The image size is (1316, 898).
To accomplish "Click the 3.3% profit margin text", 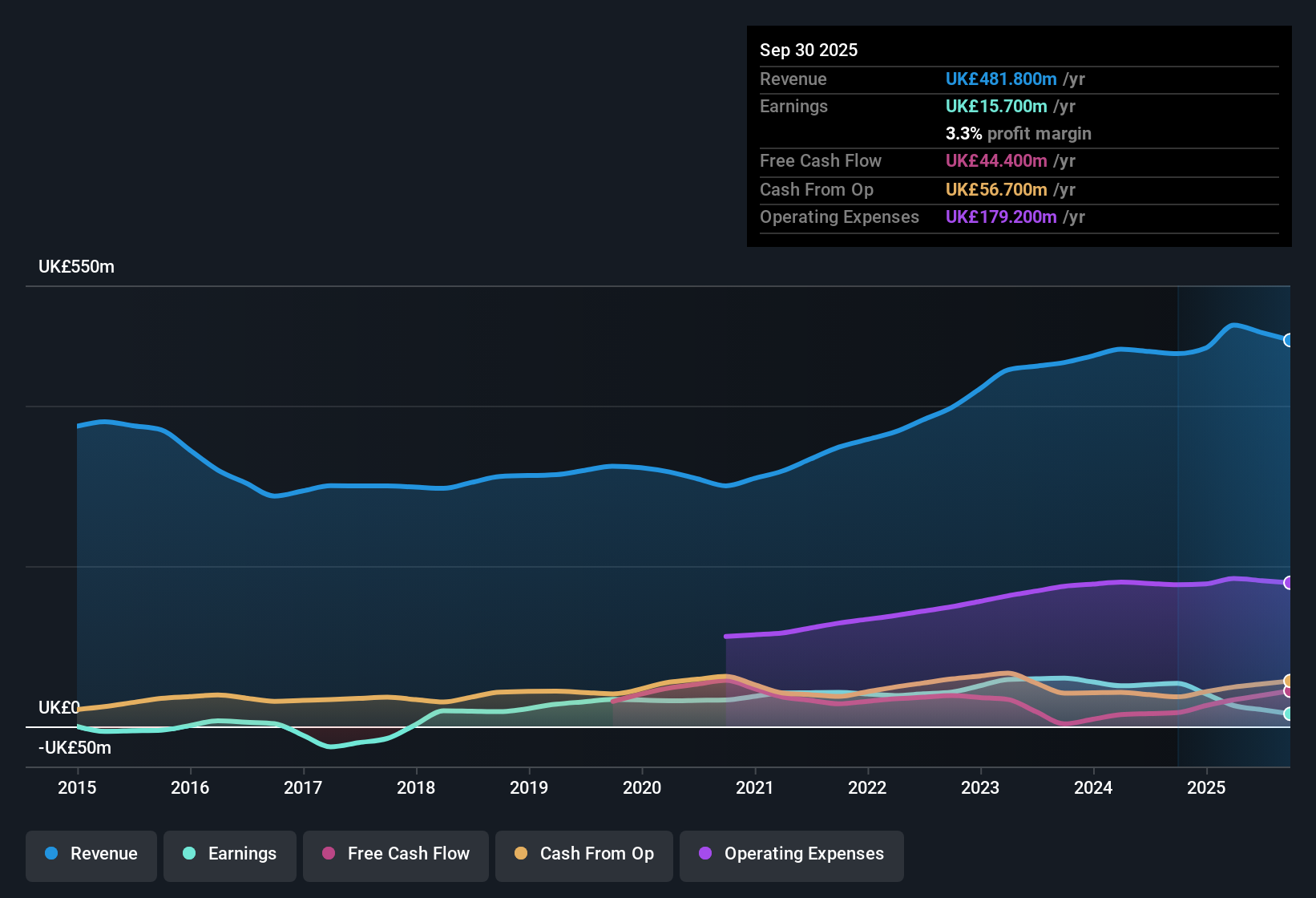I will click(x=1019, y=133).
